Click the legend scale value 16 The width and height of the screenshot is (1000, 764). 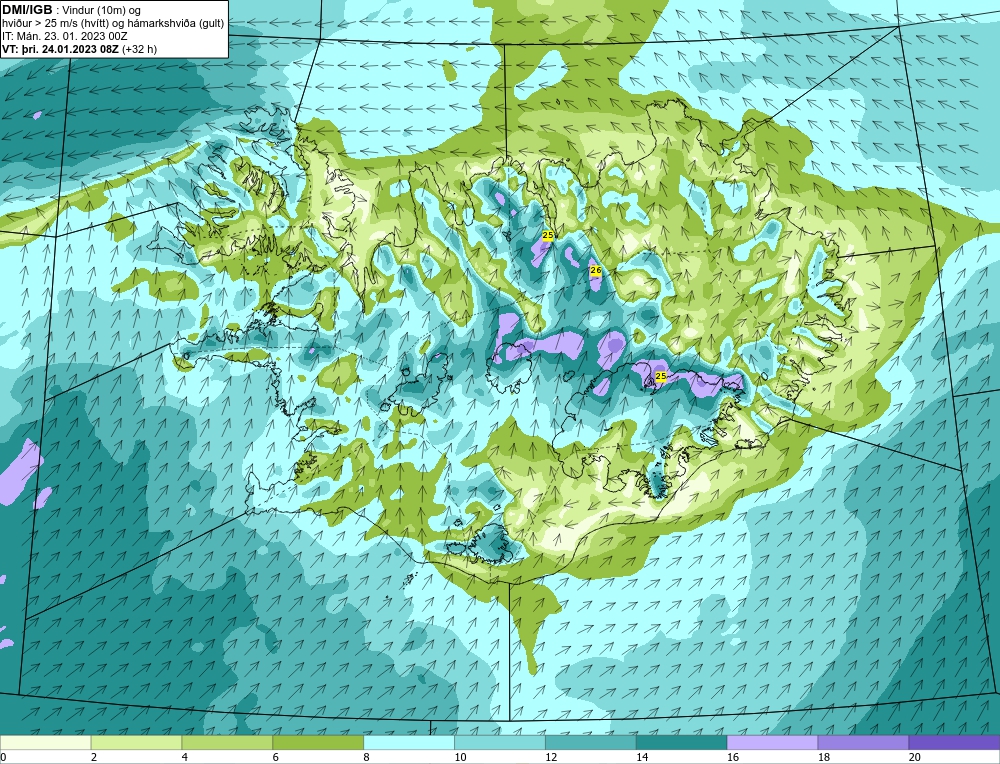[x=733, y=757]
